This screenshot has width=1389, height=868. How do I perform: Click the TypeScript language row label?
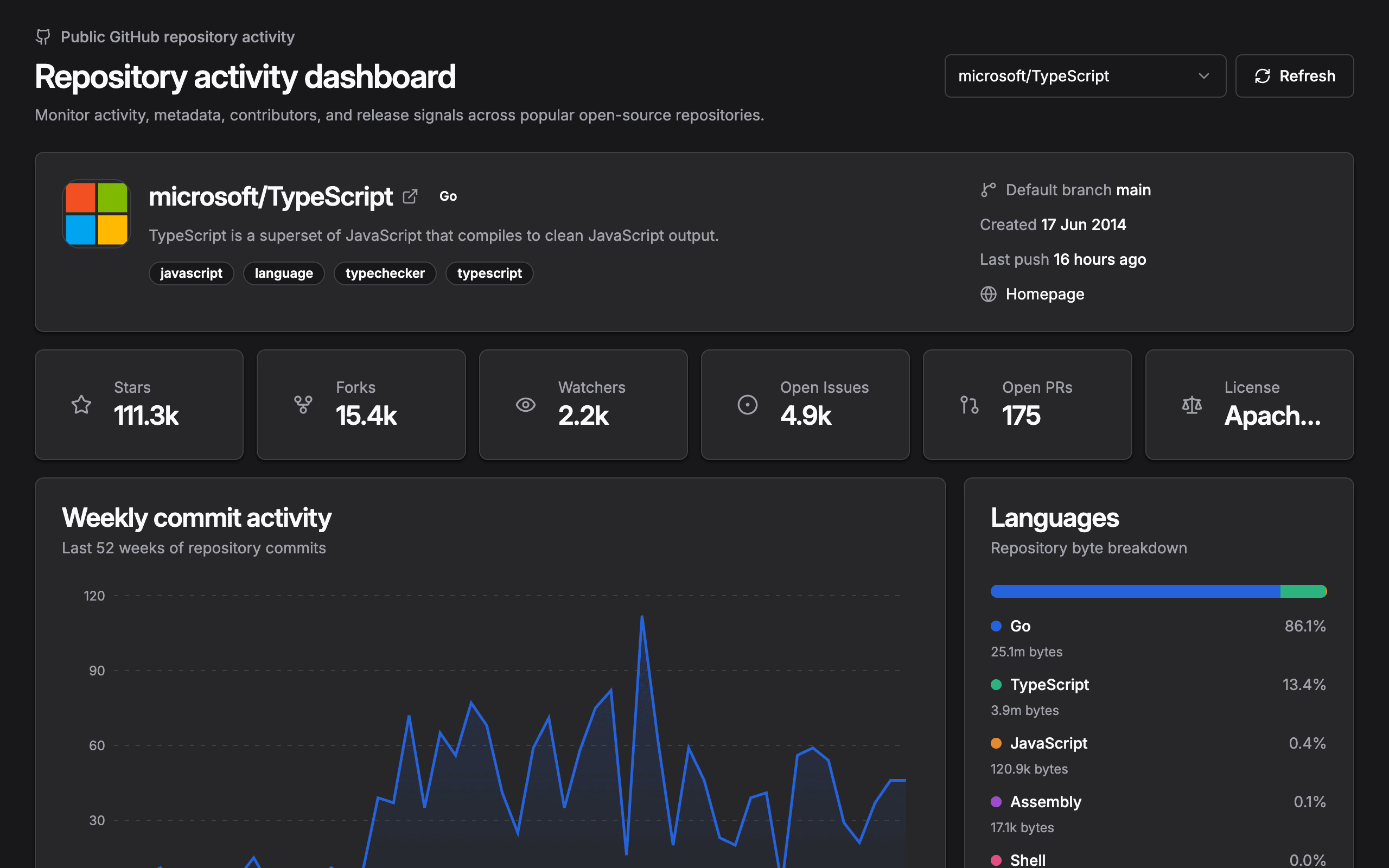(x=1049, y=684)
